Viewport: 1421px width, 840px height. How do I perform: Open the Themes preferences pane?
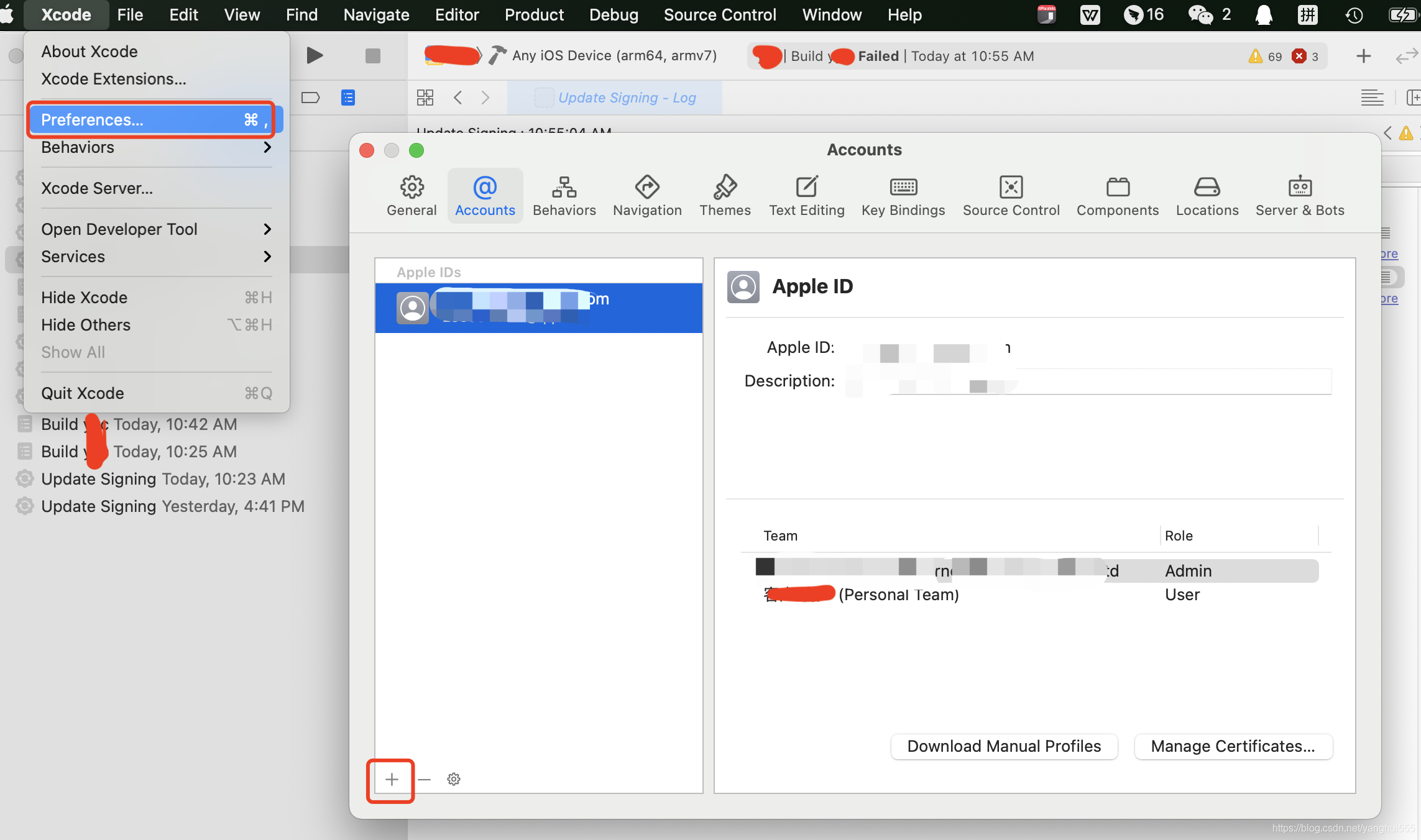pos(725,195)
